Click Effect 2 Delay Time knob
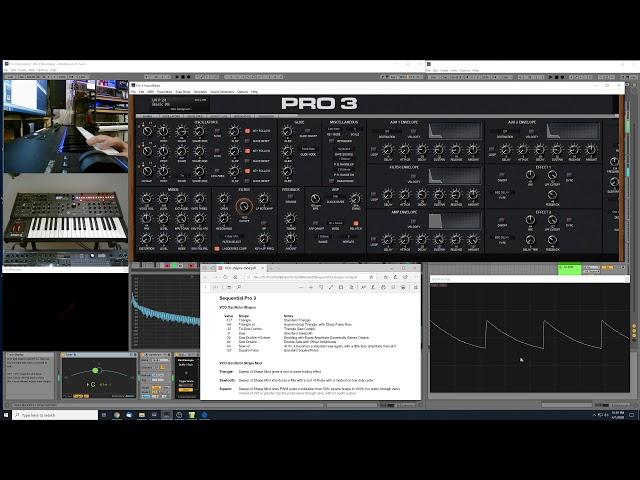 [530, 240]
